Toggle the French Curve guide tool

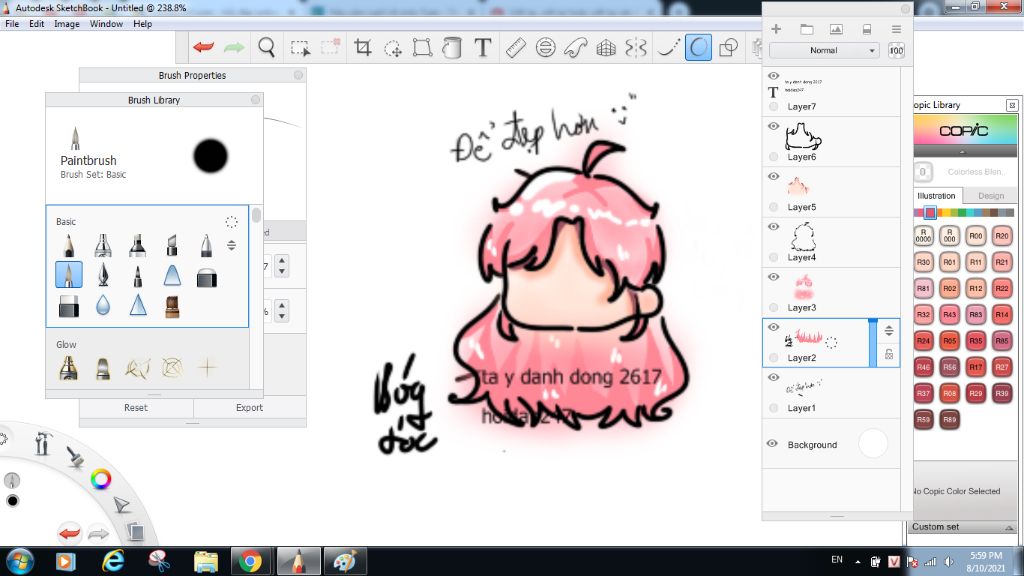point(576,47)
